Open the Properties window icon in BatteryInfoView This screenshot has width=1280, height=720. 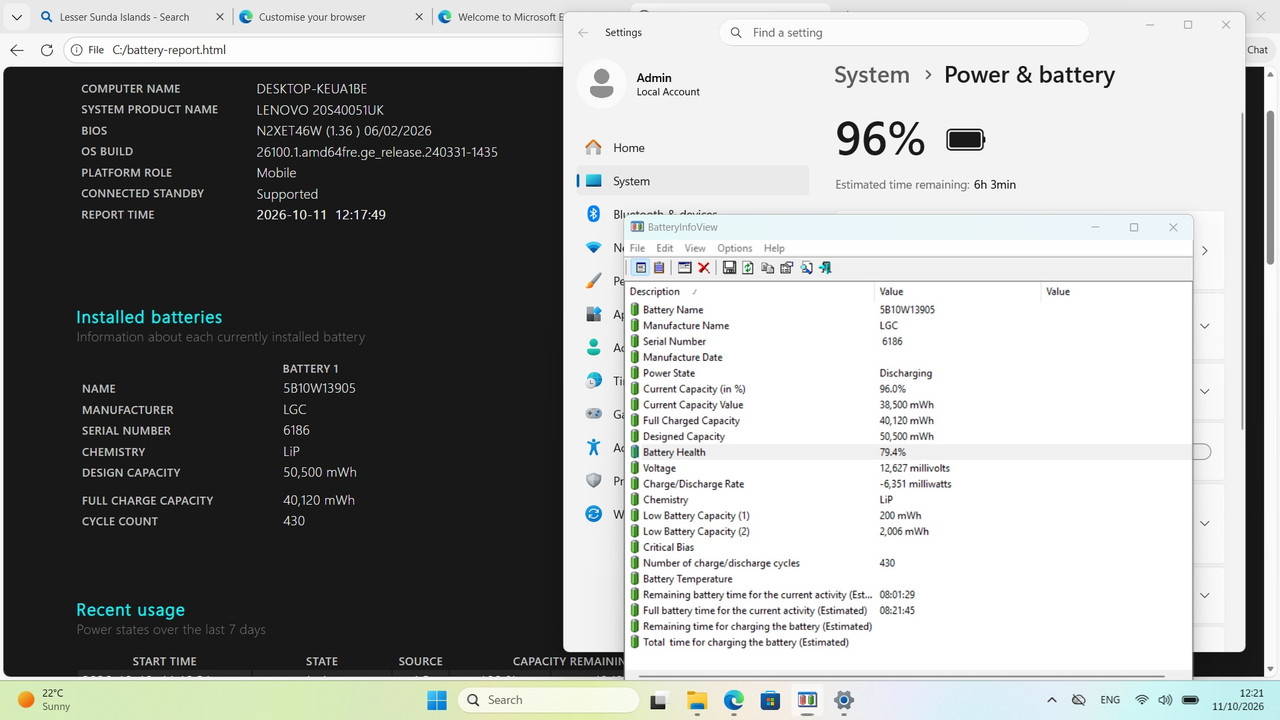click(685, 267)
